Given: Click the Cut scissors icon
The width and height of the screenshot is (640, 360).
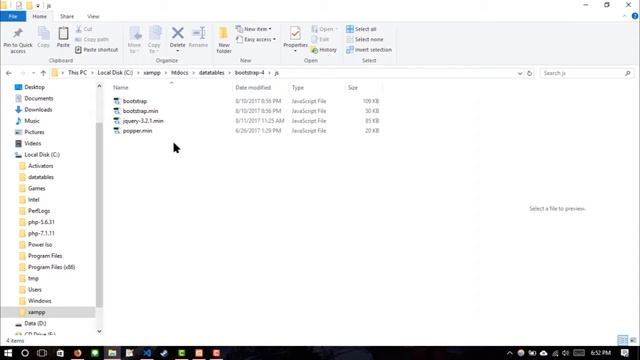Looking at the screenshot, I should 84,29.
